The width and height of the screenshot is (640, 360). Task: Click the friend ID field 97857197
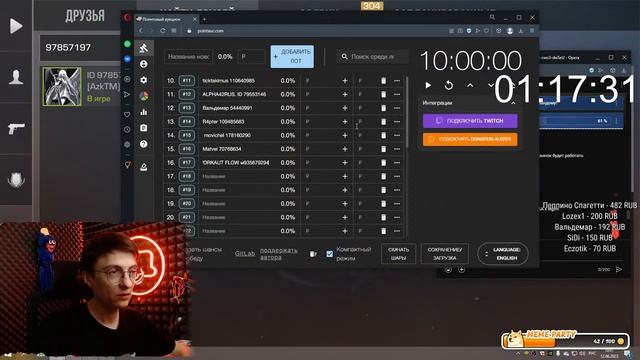(81, 47)
